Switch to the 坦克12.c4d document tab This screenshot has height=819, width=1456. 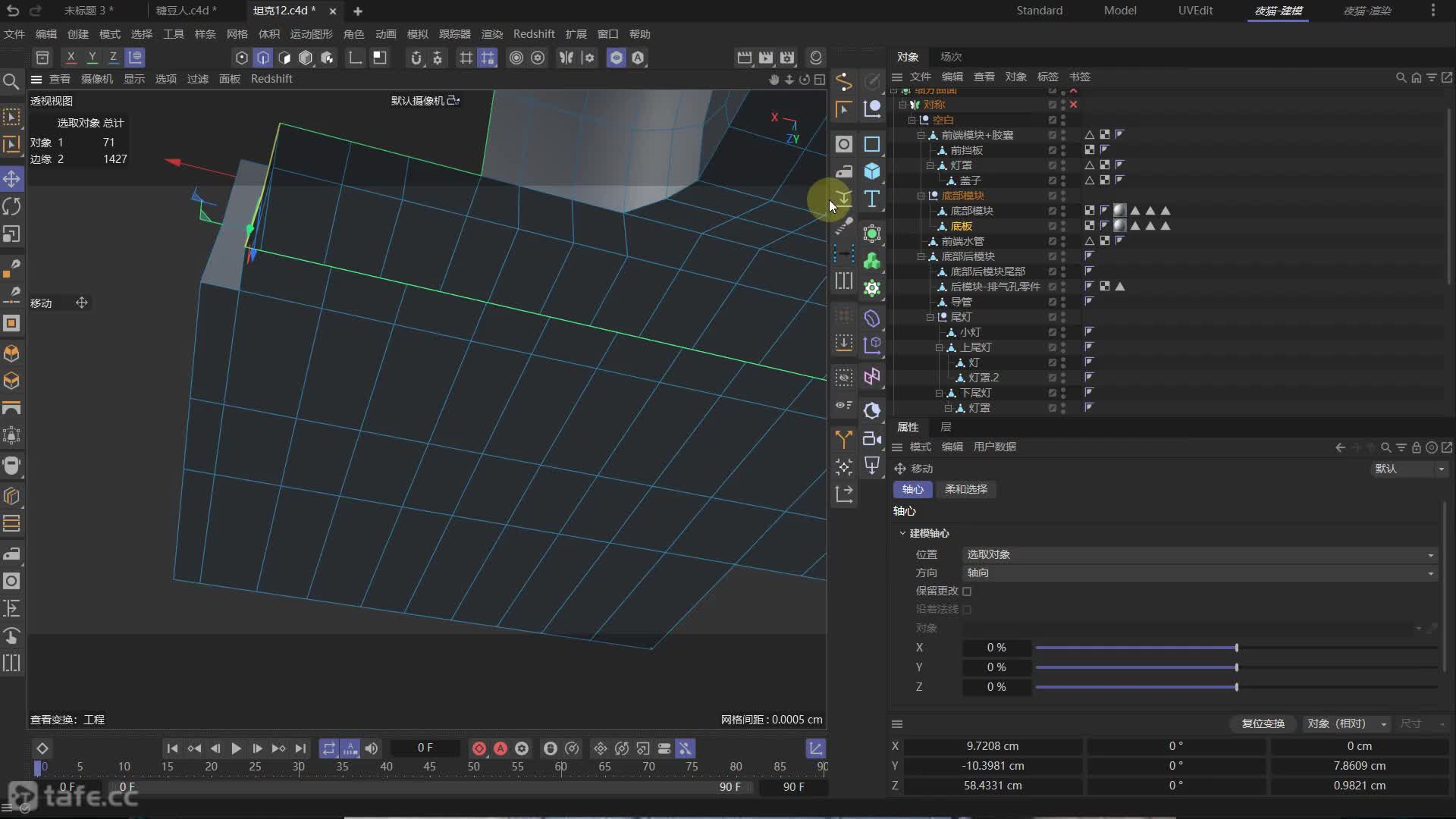pos(284,11)
